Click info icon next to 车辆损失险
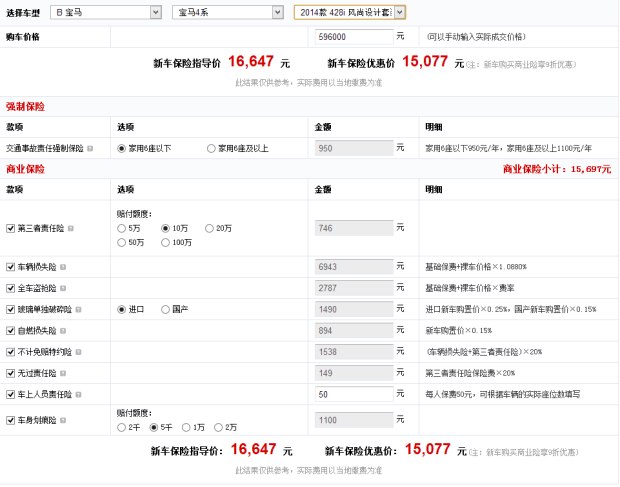Screen dimensions: 620x487 (x=63, y=267)
